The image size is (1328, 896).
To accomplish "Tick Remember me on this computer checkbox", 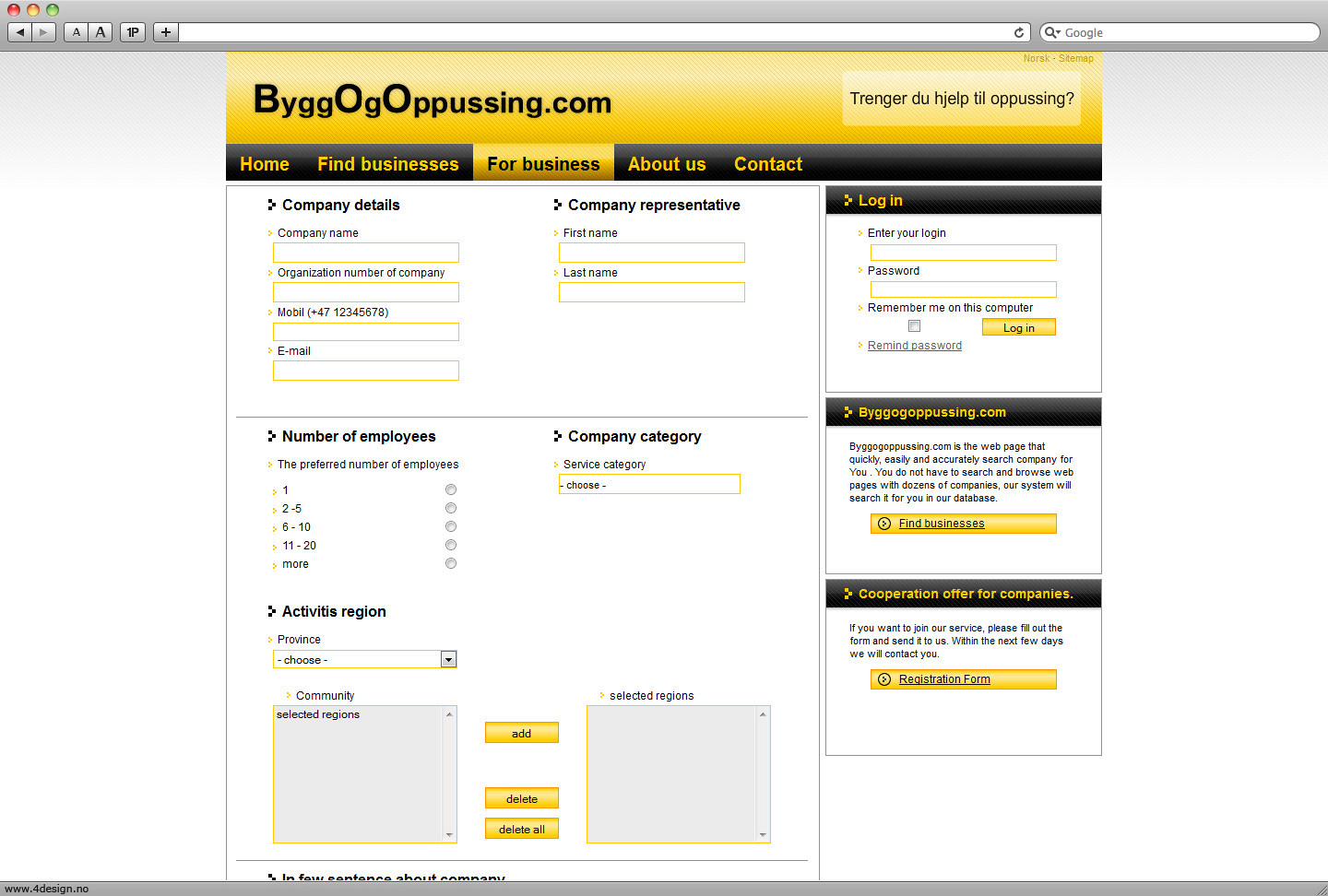I will 915,326.
